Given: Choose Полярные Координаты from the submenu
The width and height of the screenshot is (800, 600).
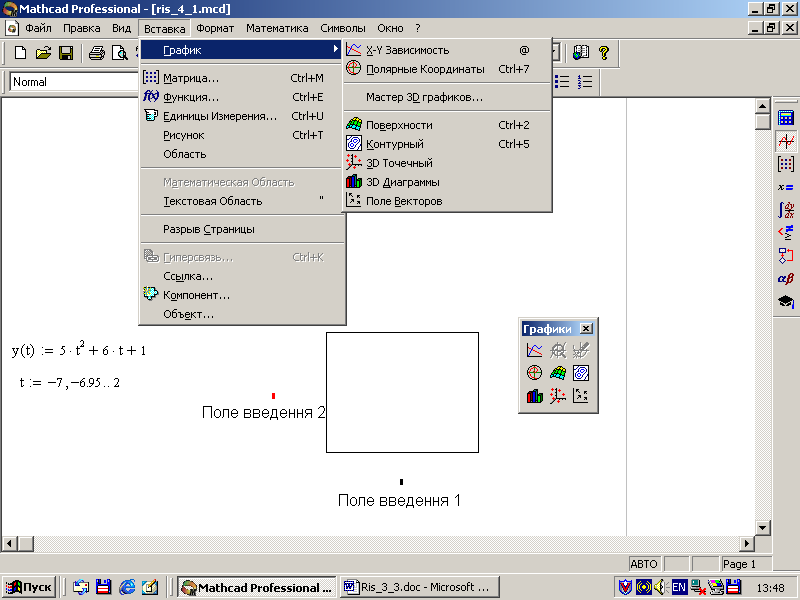Looking at the screenshot, I should [447, 69].
